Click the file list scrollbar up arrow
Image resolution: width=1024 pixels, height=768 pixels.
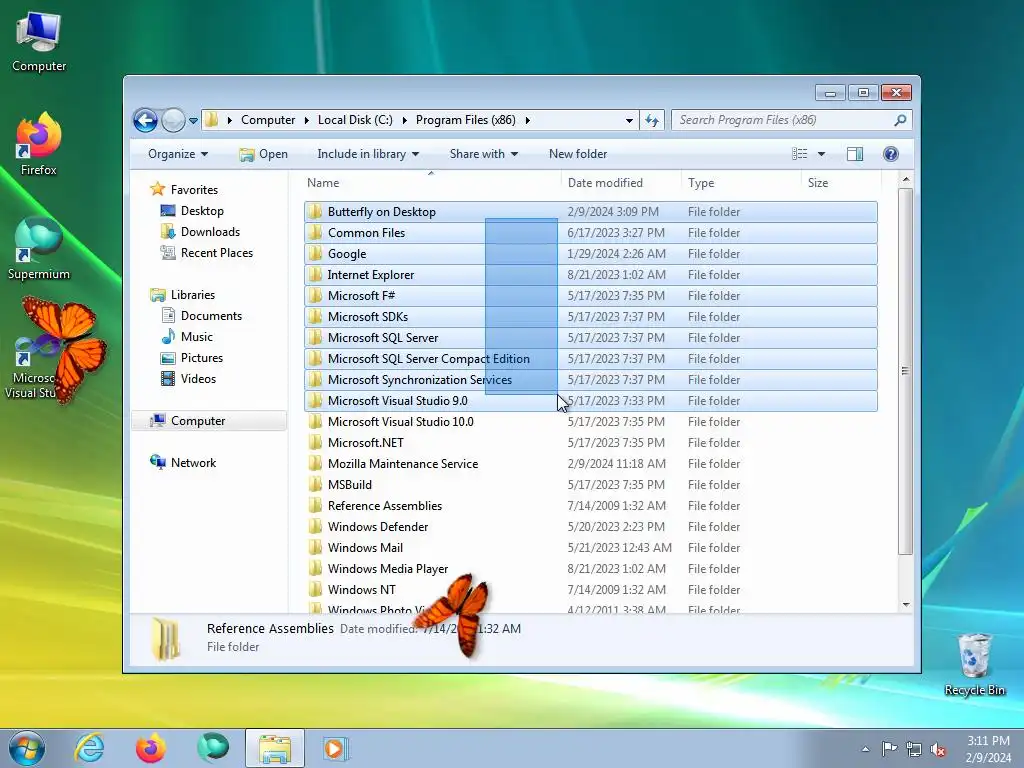[x=906, y=179]
